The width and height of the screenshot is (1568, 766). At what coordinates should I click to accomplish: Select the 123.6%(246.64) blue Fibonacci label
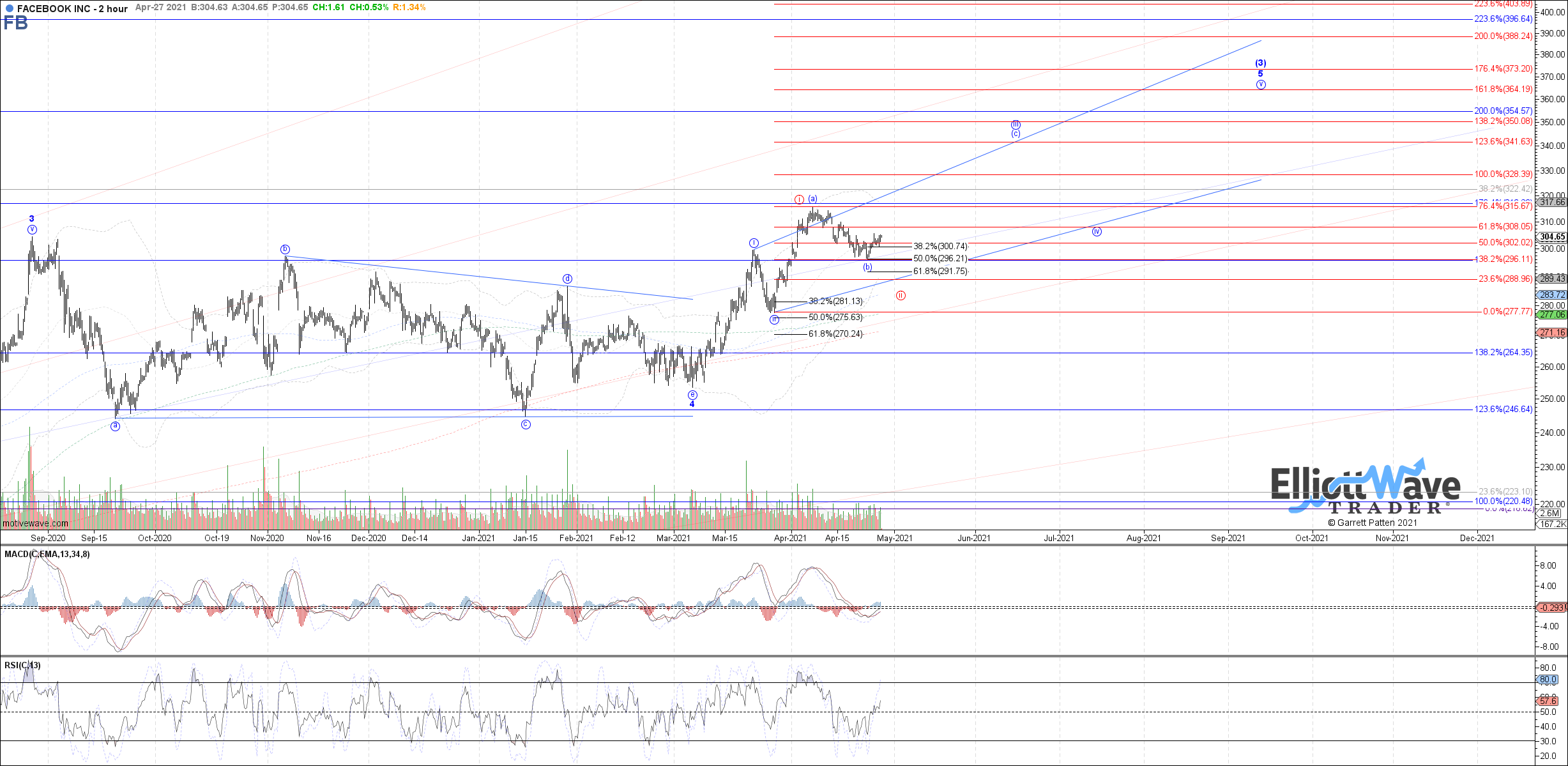(1503, 409)
